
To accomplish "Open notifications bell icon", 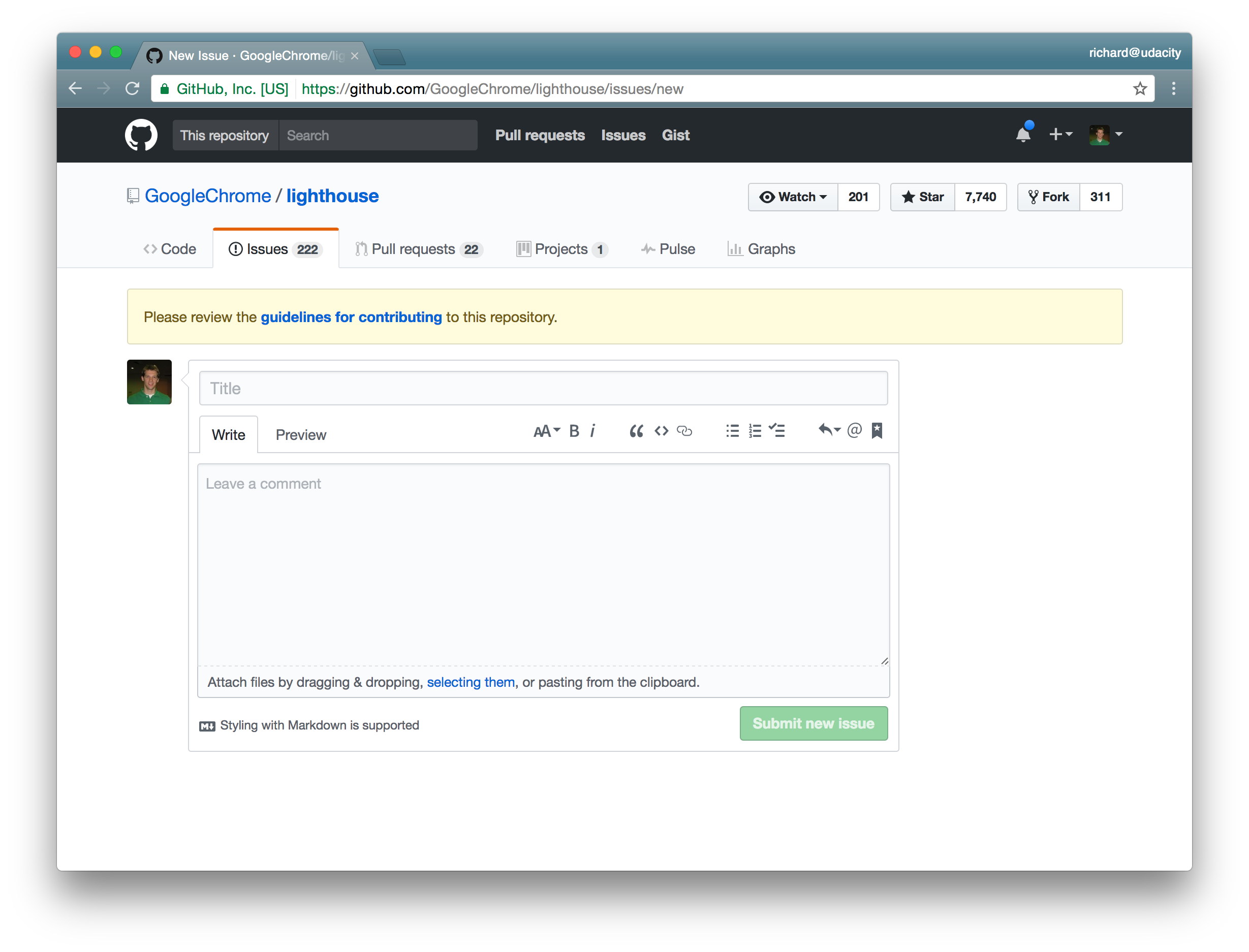I will [x=1023, y=135].
